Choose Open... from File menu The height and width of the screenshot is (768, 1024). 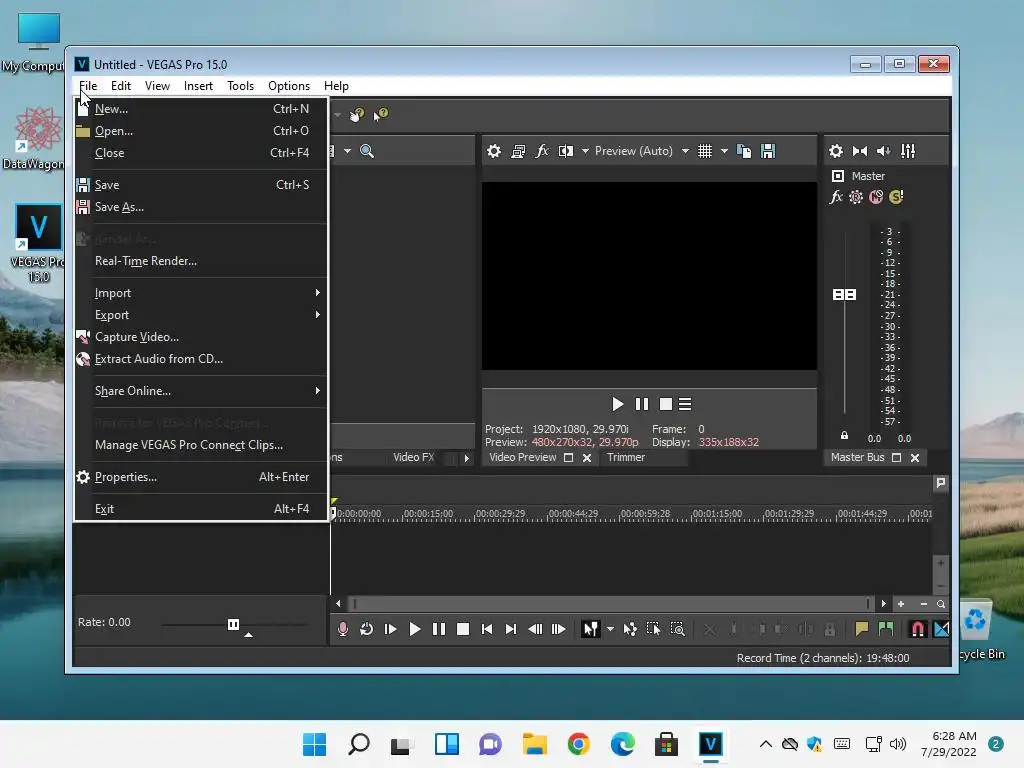(200, 131)
